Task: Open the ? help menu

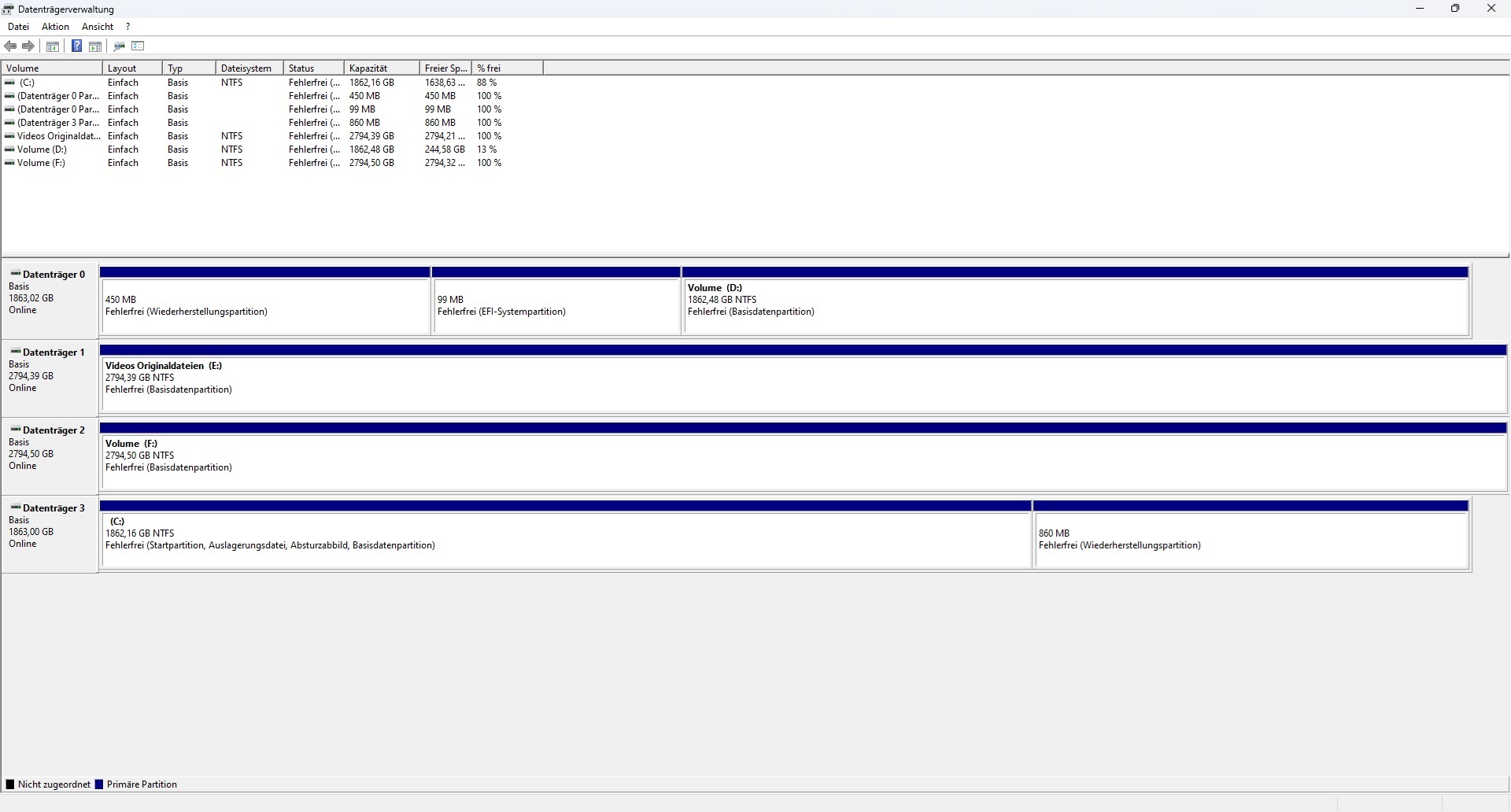Action: 128,27
